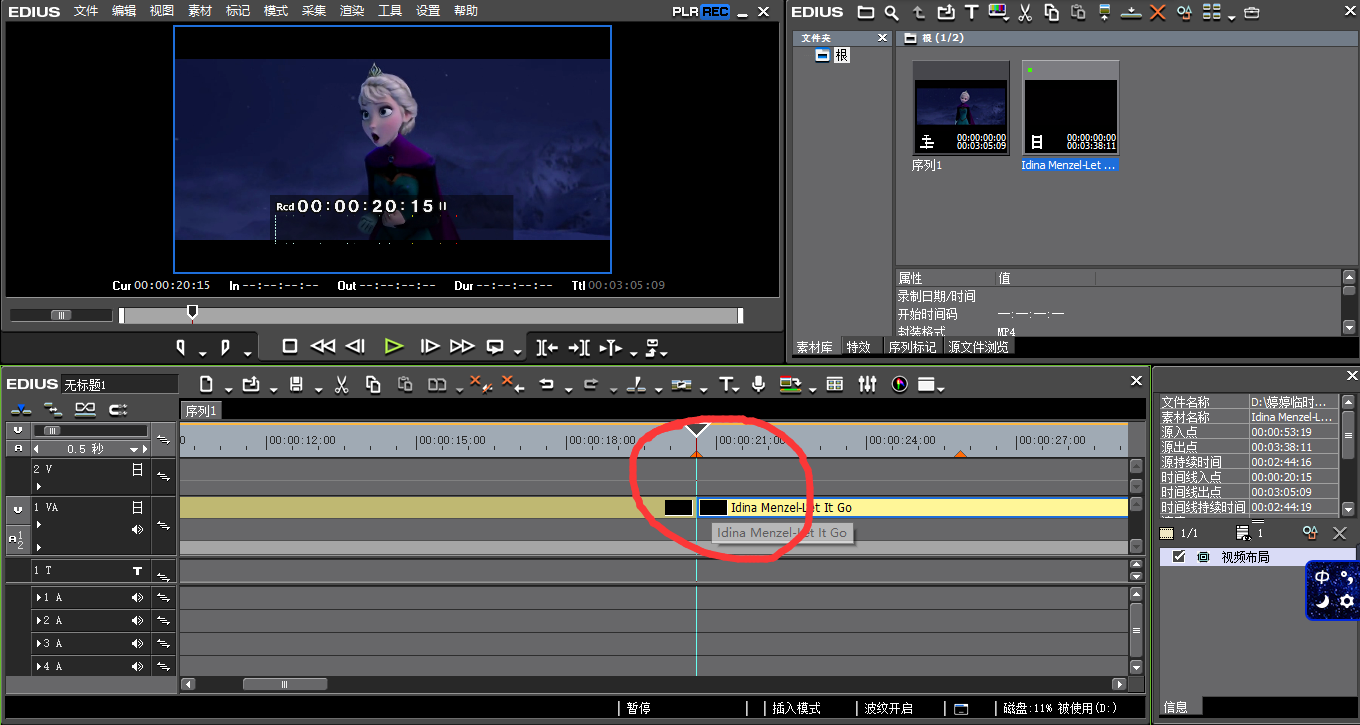Step back one frame
Viewport: 1360px width, 725px height.
(355, 346)
